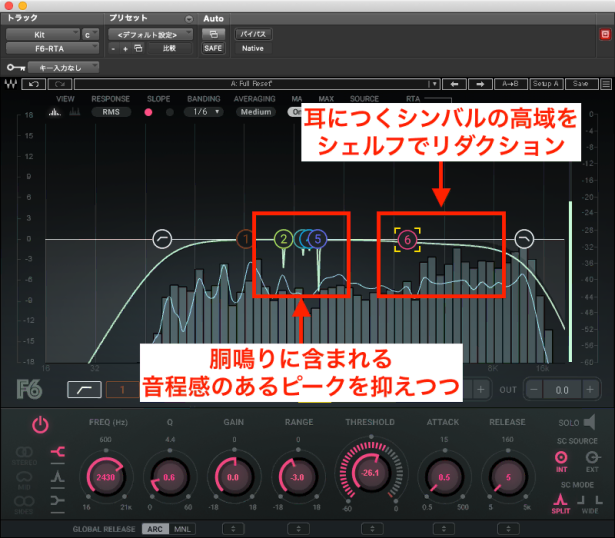Screen dimensions: 615x538
Task: Open the Kit track selector dropdown
Action: point(42,35)
